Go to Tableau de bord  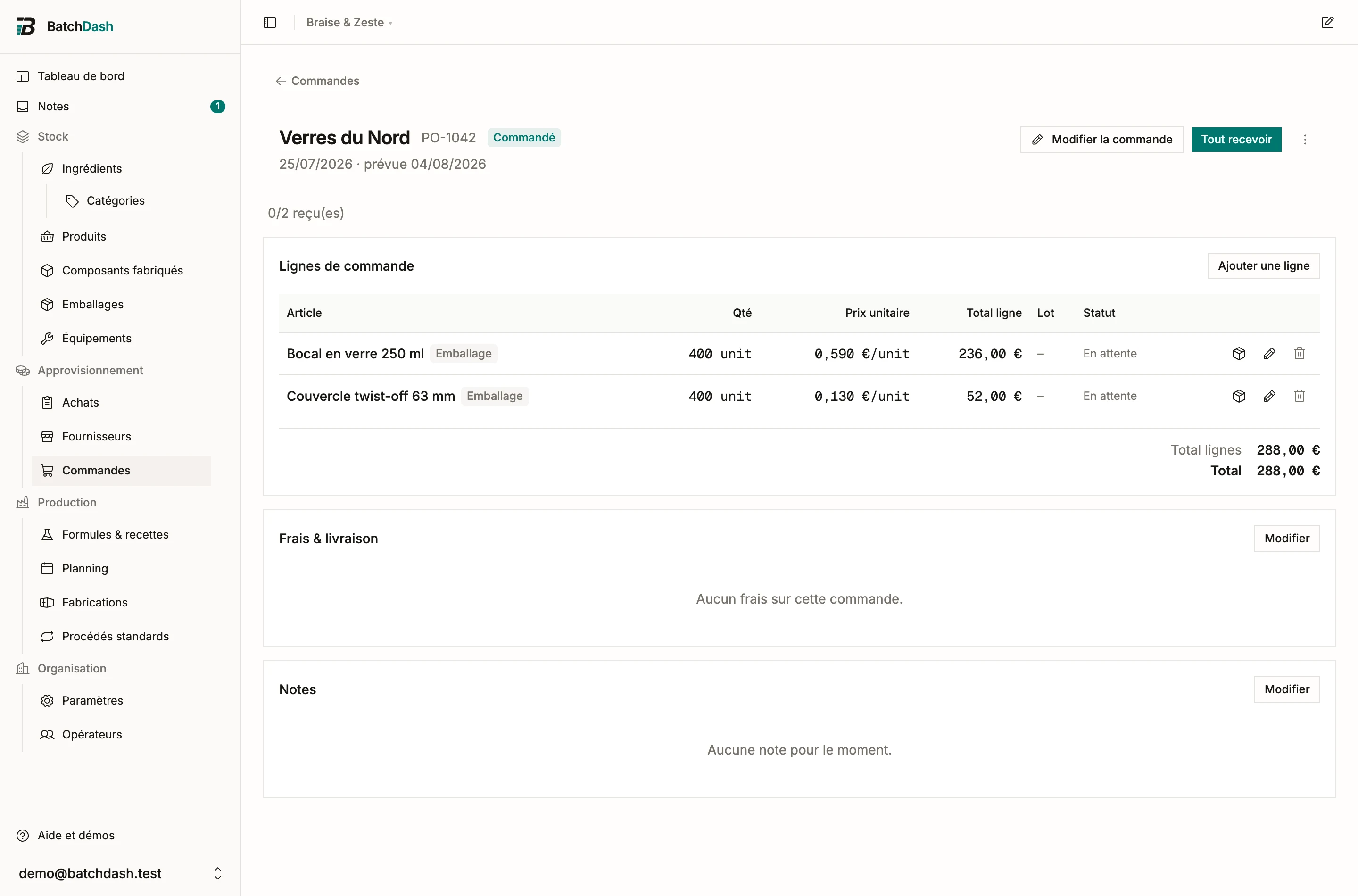click(x=120, y=76)
